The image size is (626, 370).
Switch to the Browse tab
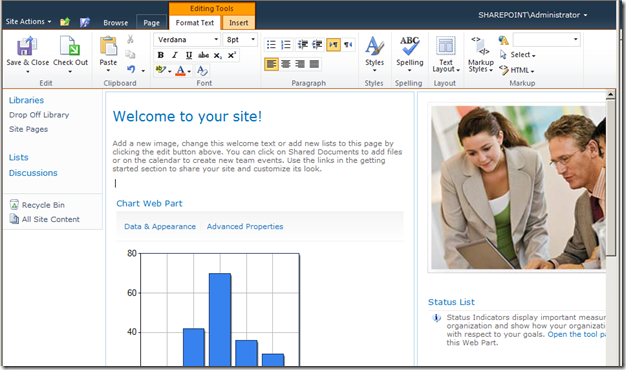pyautogui.click(x=115, y=23)
